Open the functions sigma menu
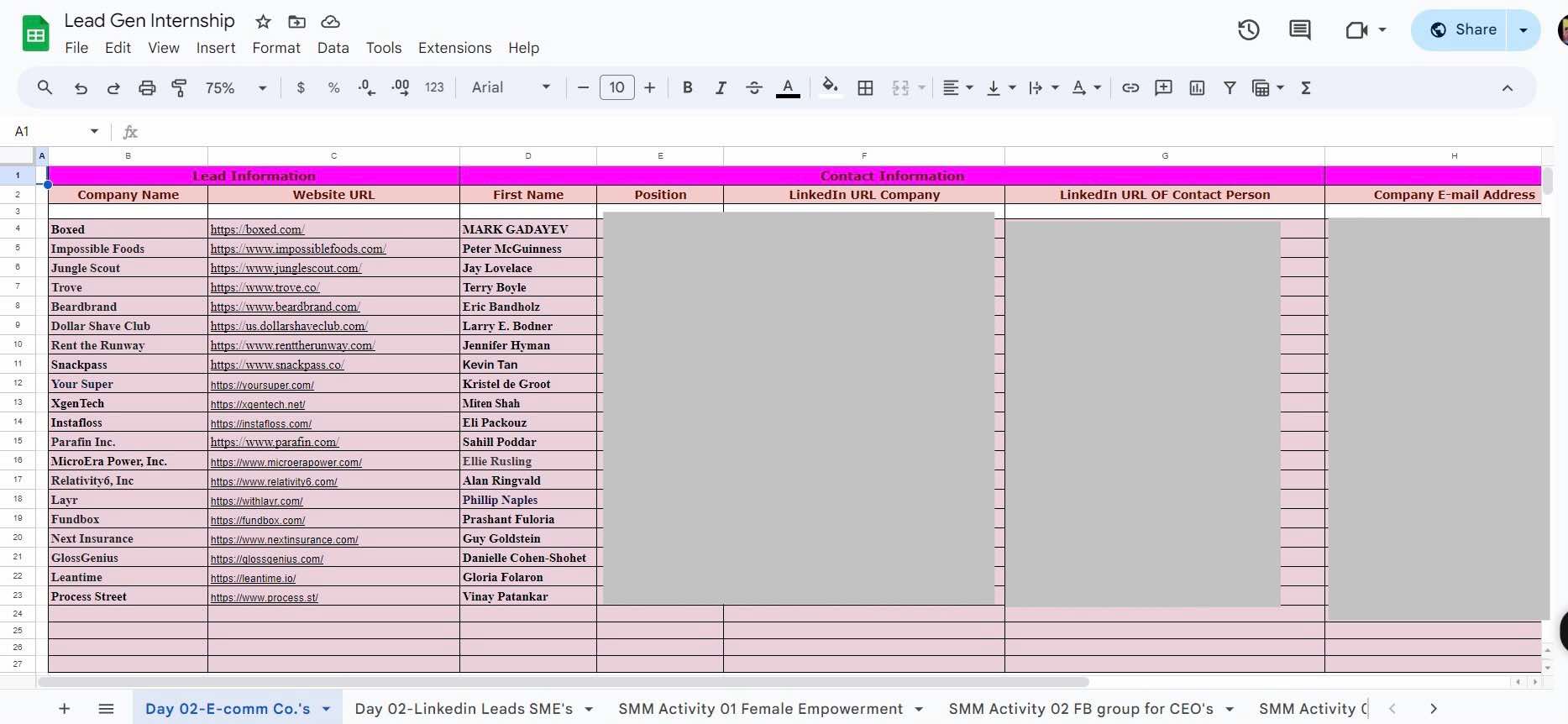The width and height of the screenshot is (1568, 724). (1306, 87)
